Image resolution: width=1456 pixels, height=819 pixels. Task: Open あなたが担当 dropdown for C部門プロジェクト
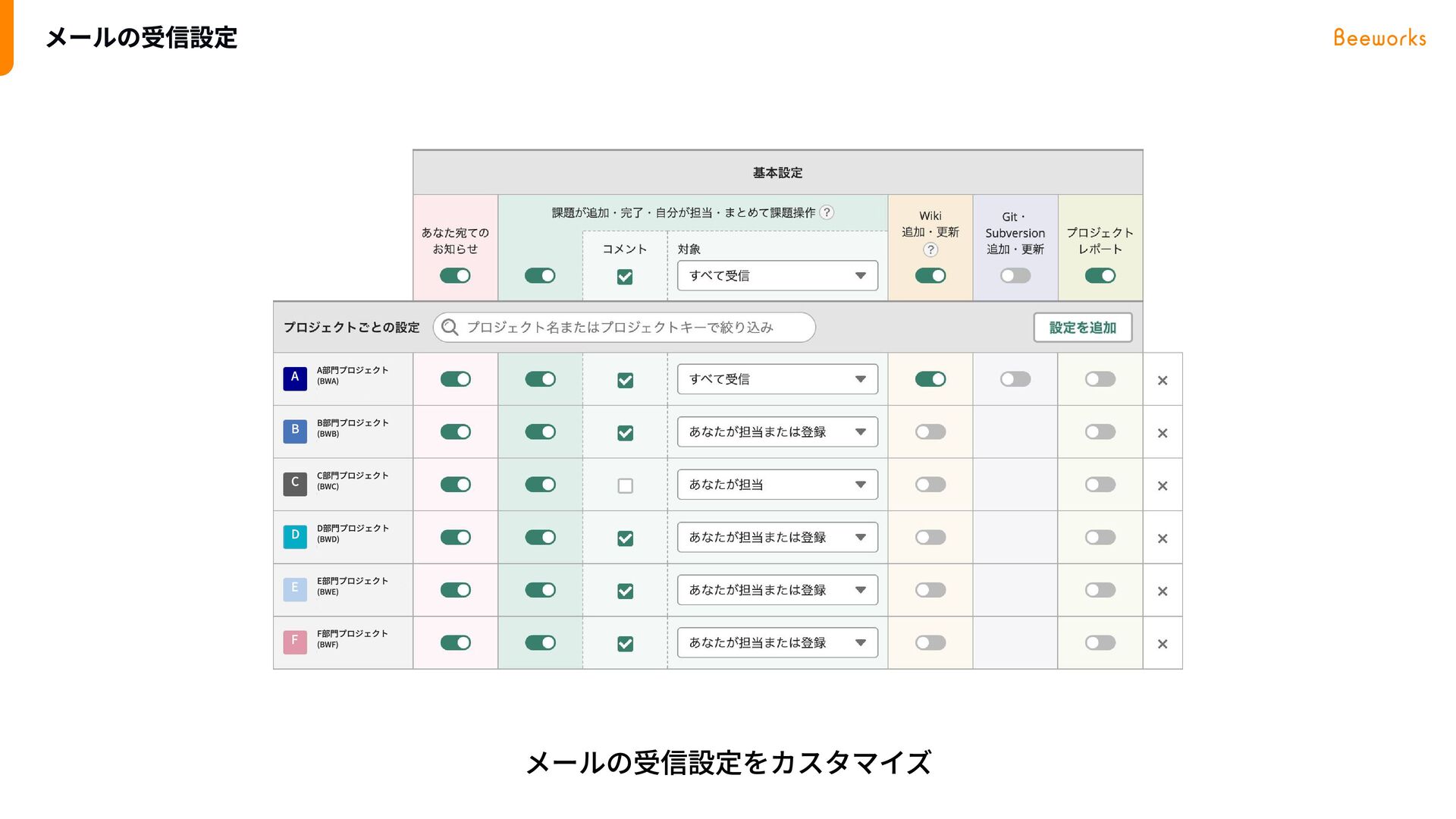[x=777, y=485]
